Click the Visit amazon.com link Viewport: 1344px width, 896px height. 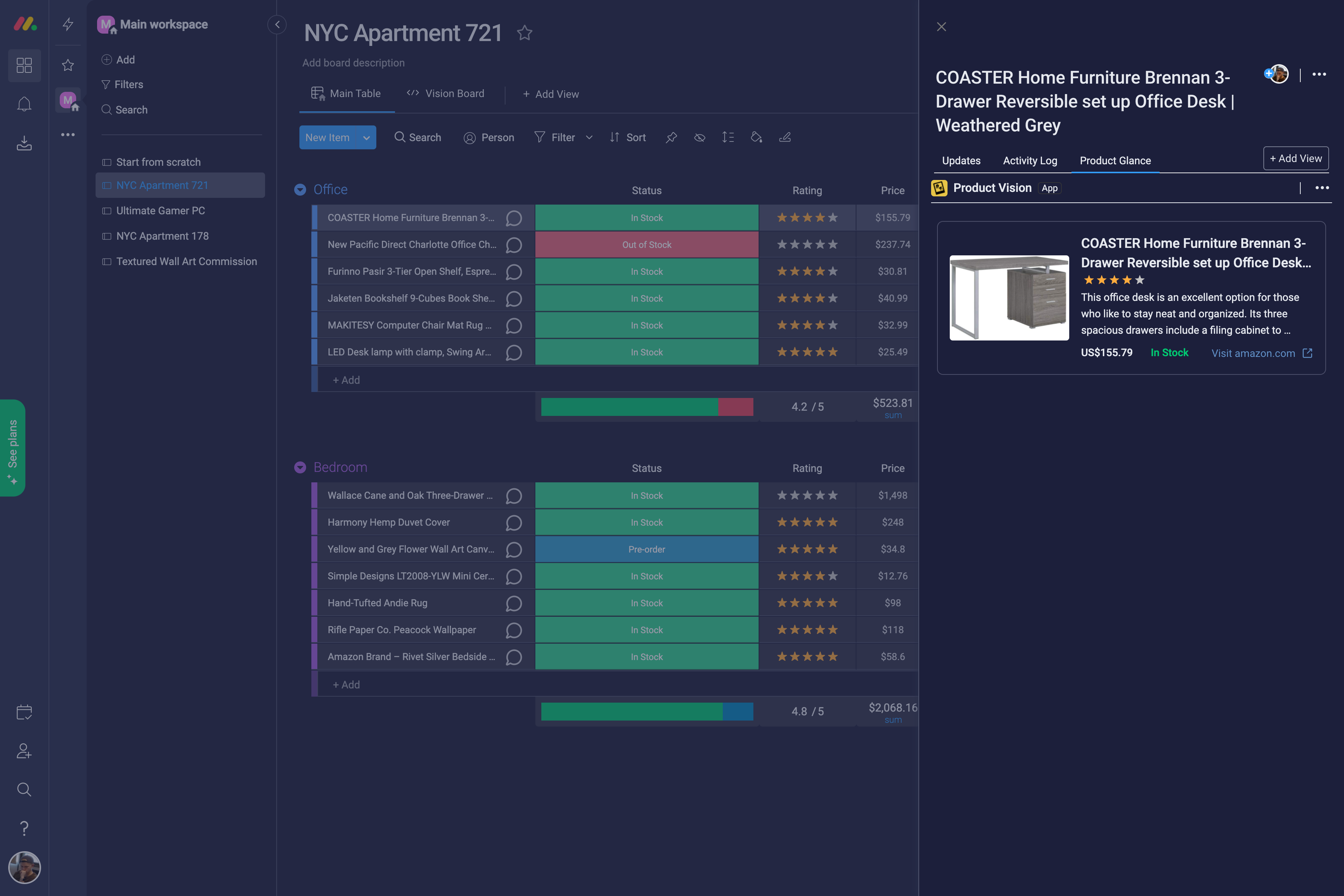point(1253,353)
